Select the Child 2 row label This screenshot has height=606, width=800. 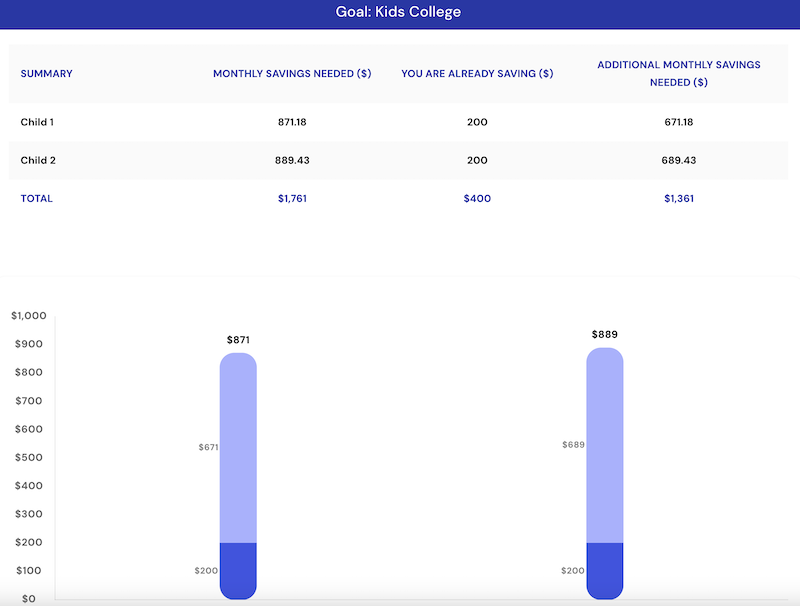click(38, 160)
